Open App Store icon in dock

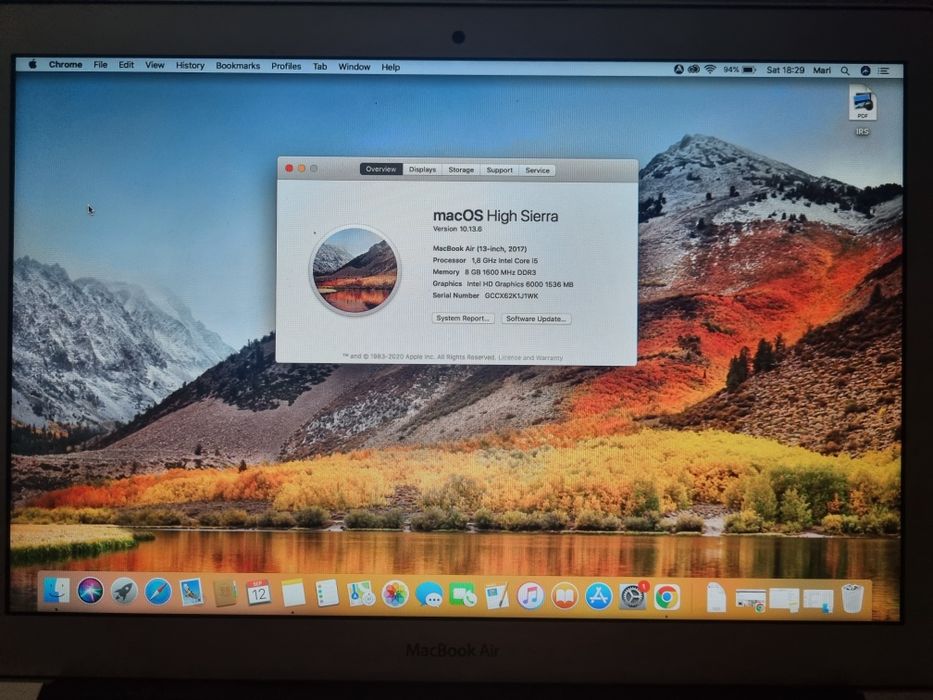click(x=598, y=596)
